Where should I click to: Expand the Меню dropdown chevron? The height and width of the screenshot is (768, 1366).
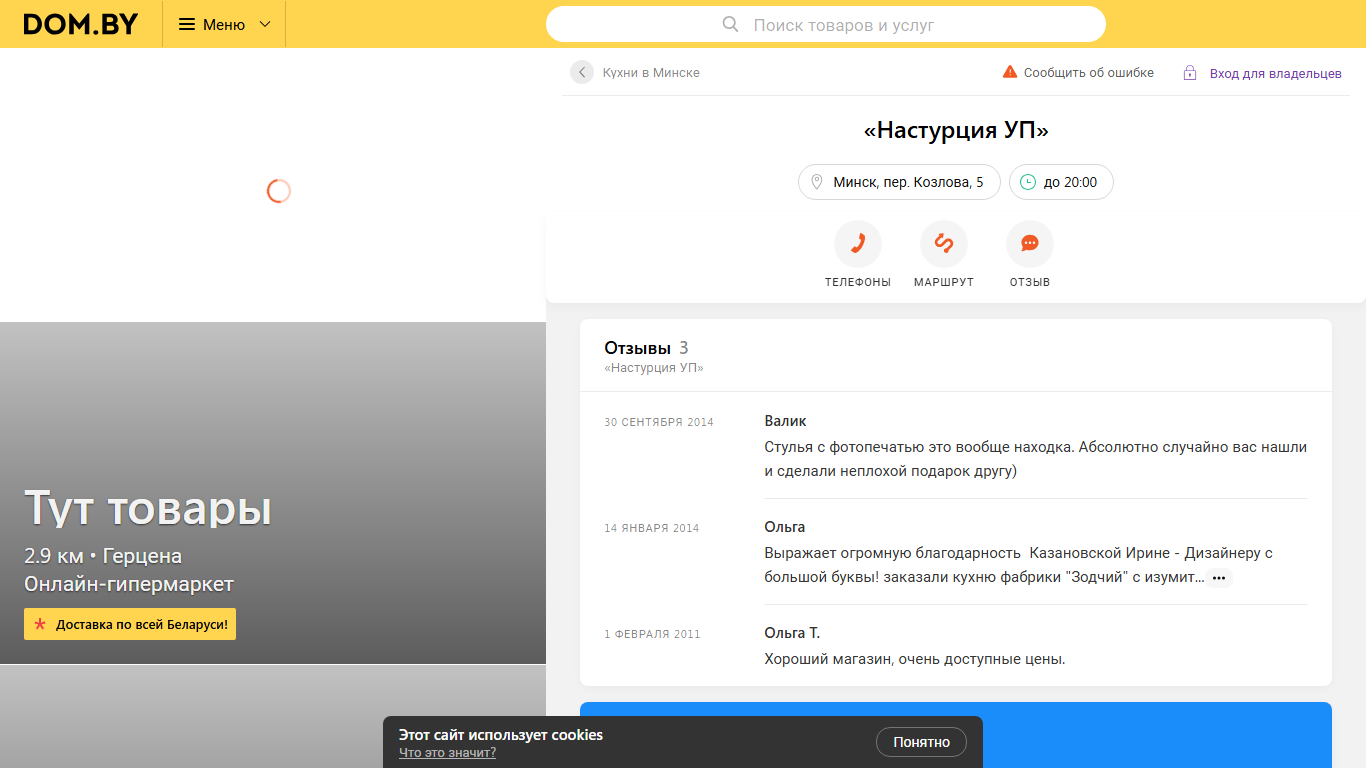265,24
